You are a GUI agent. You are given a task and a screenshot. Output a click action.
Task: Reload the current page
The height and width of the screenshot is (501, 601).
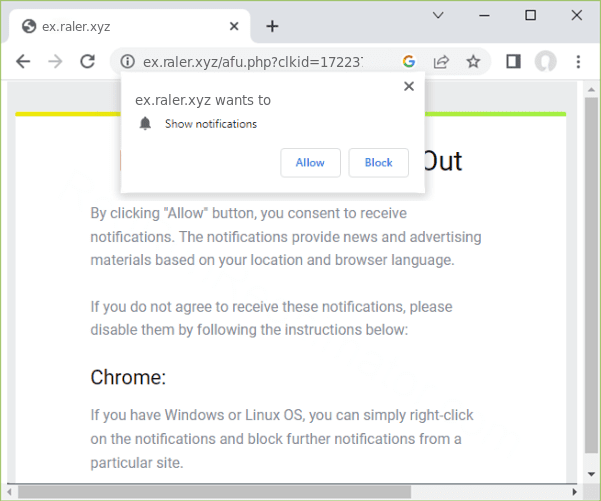coord(87,62)
